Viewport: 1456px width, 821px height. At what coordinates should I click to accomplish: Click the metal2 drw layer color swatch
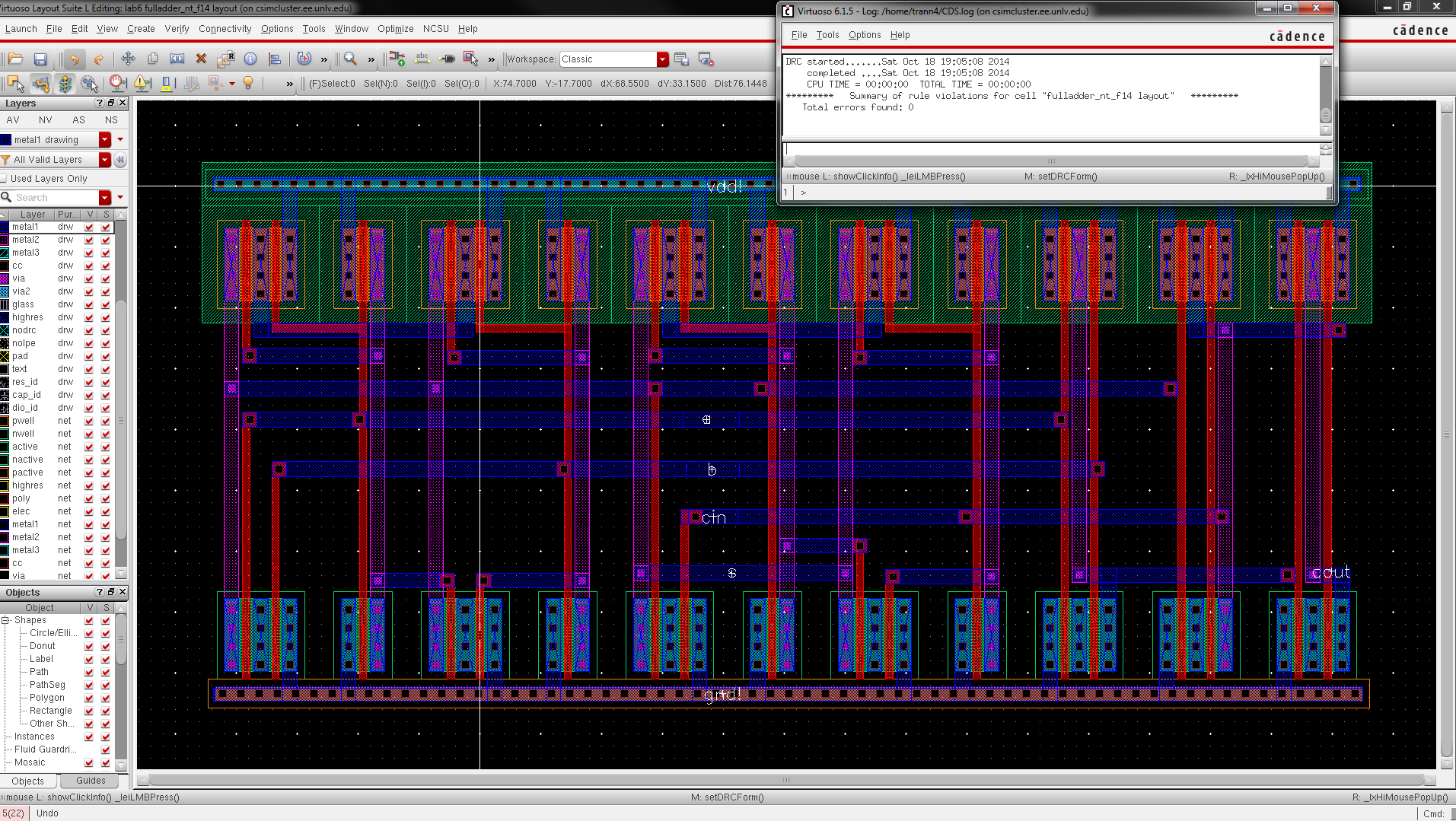point(5,240)
